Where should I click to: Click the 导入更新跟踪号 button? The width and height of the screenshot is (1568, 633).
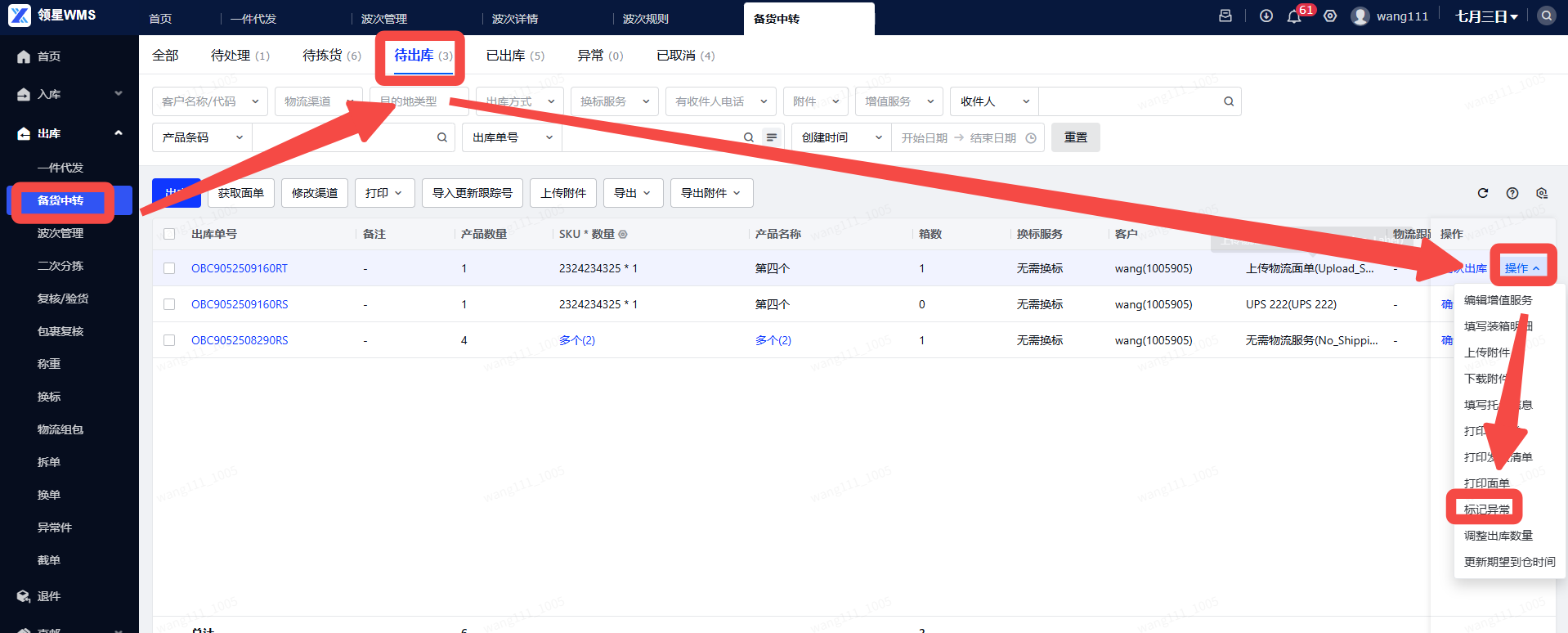(473, 193)
